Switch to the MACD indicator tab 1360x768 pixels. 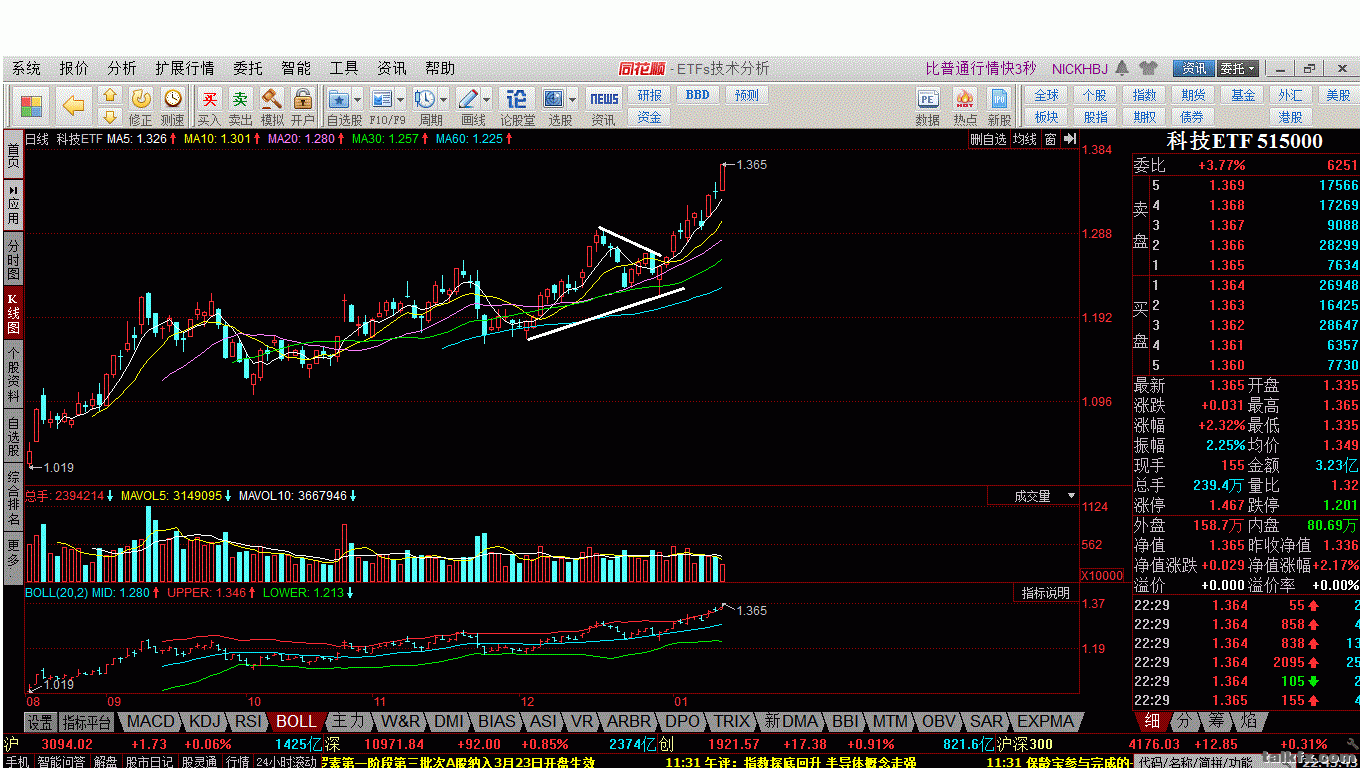tap(151, 721)
